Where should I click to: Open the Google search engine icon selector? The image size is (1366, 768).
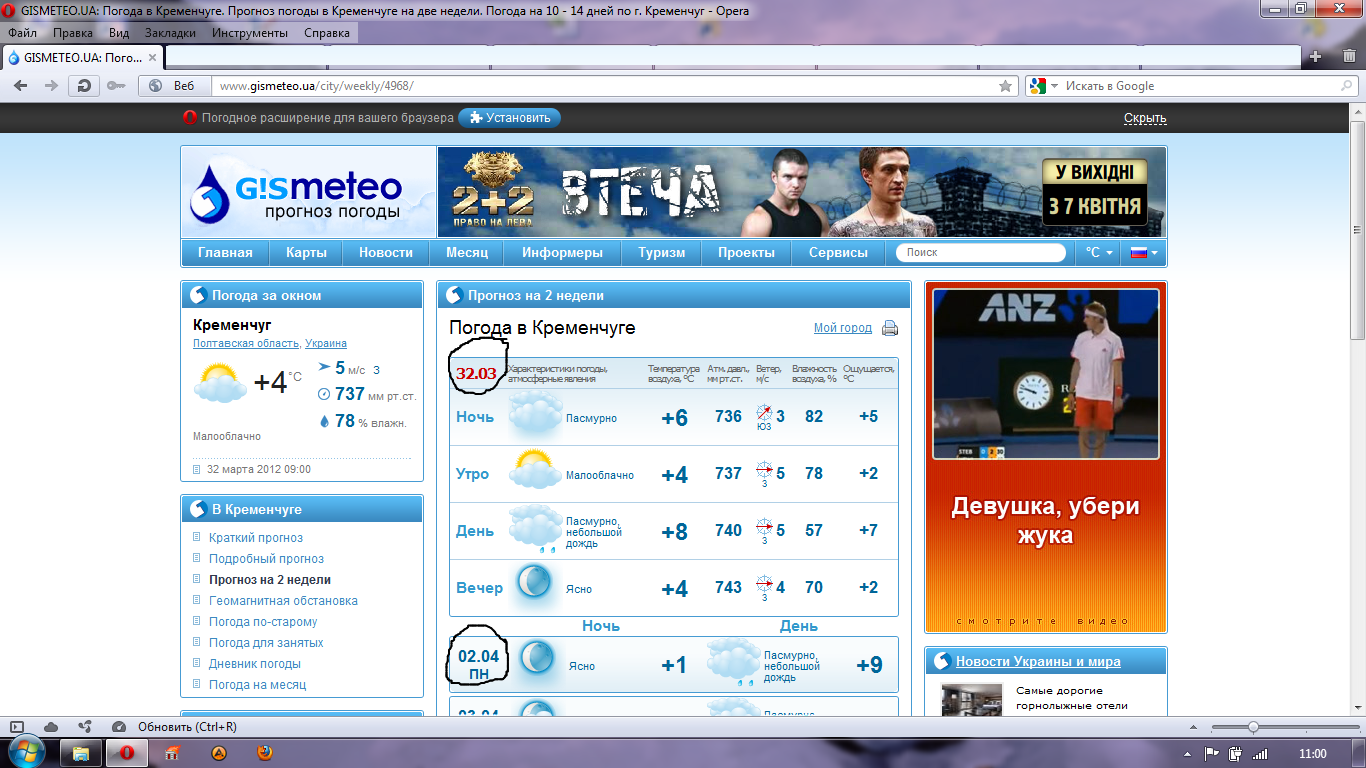(x=1043, y=86)
